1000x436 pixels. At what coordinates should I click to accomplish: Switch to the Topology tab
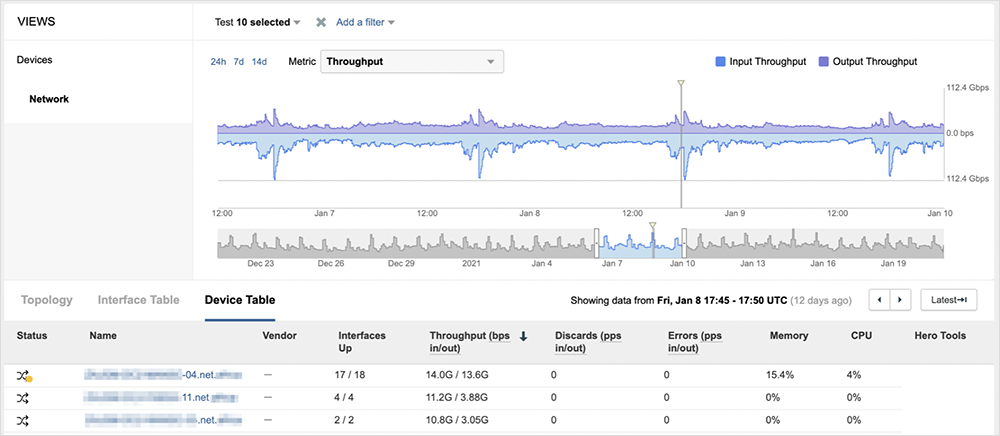point(47,299)
